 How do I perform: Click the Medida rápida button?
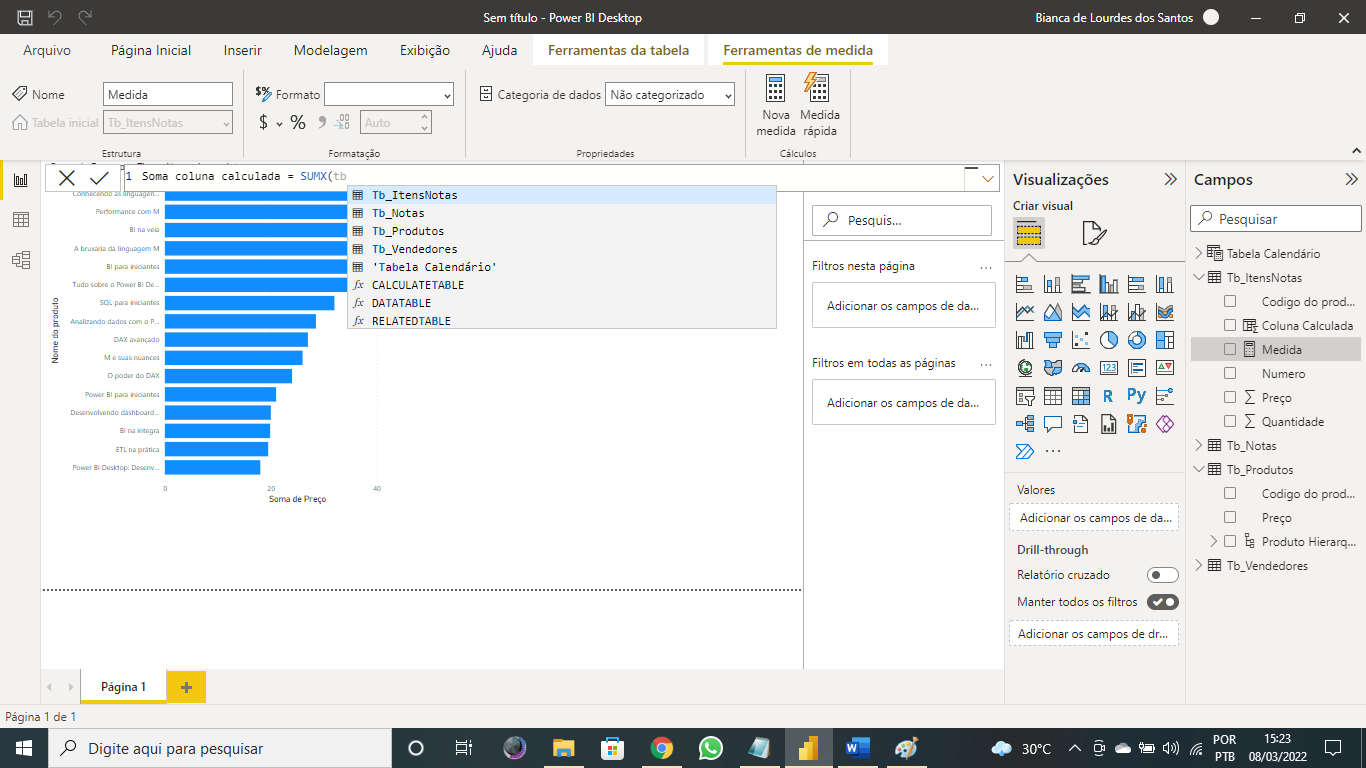[x=820, y=106]
